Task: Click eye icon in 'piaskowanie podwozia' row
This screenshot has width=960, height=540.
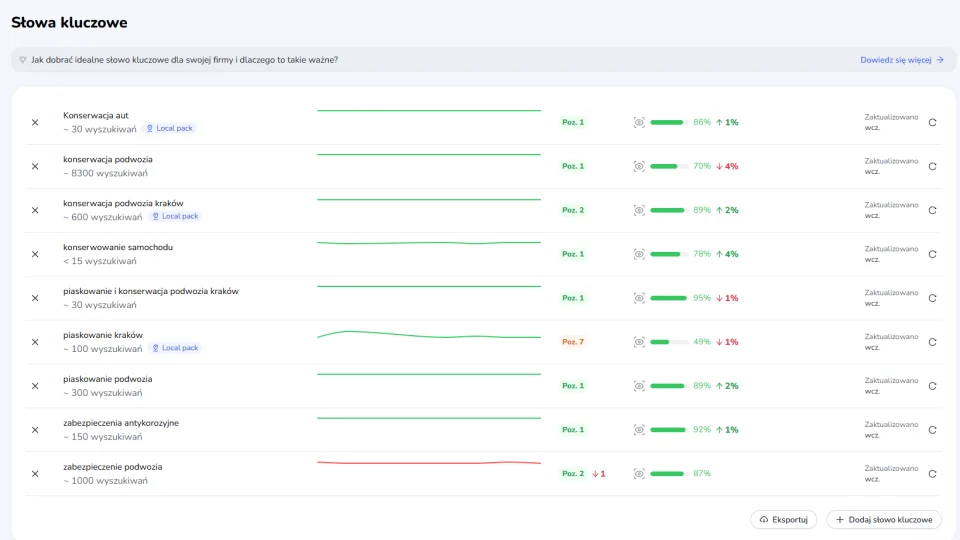Action: (639, 386)
